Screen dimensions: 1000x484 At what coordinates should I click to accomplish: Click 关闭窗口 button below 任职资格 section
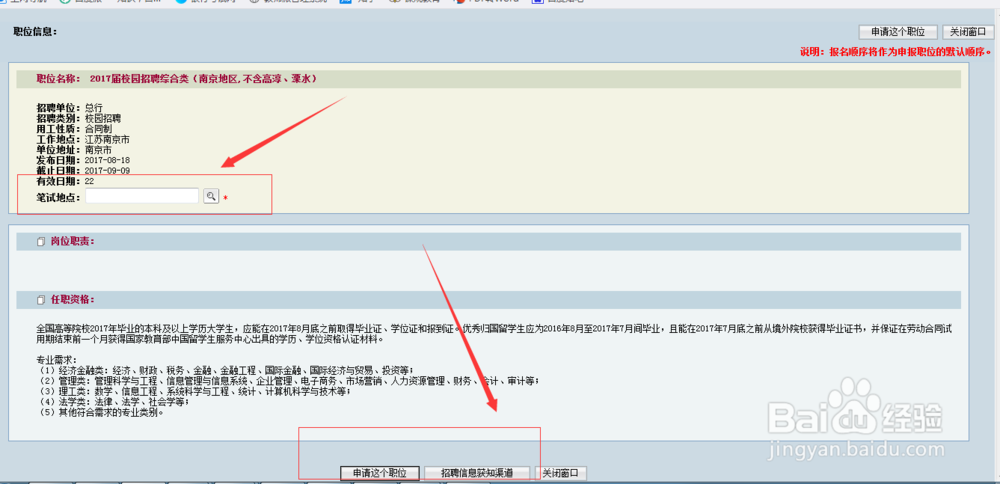[561, 473]
